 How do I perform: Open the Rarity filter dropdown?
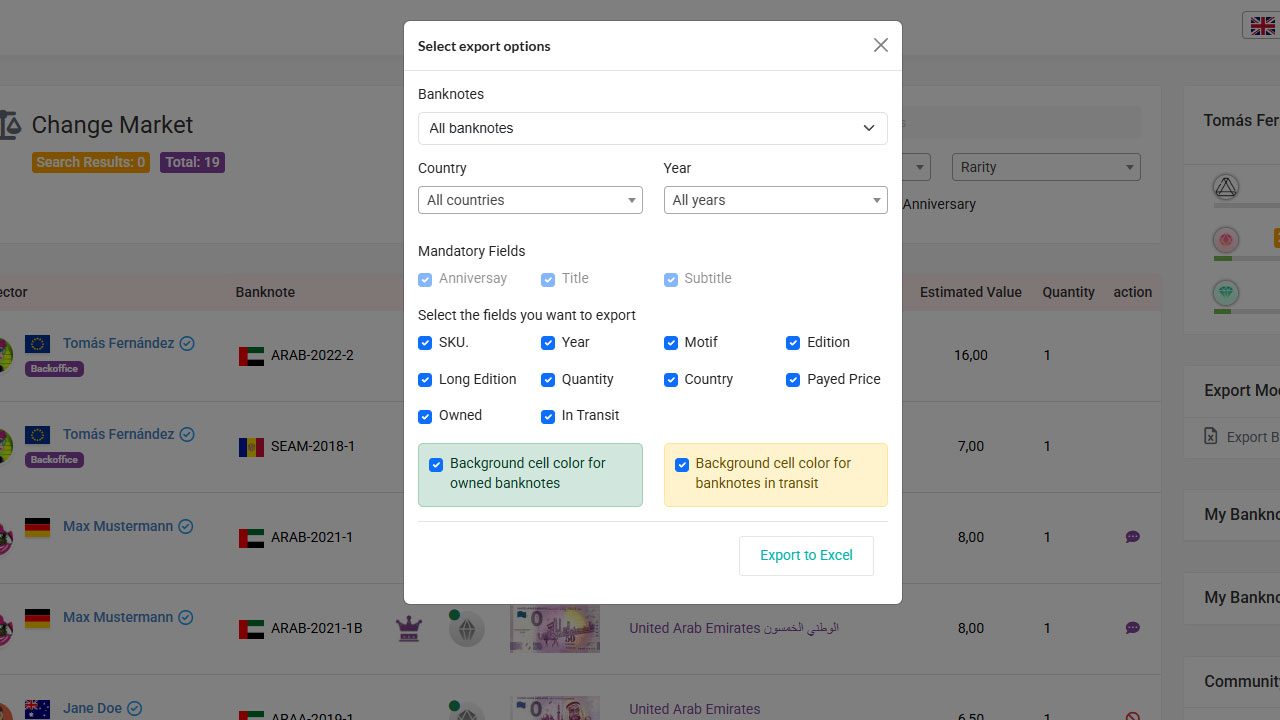(1046, 167)
